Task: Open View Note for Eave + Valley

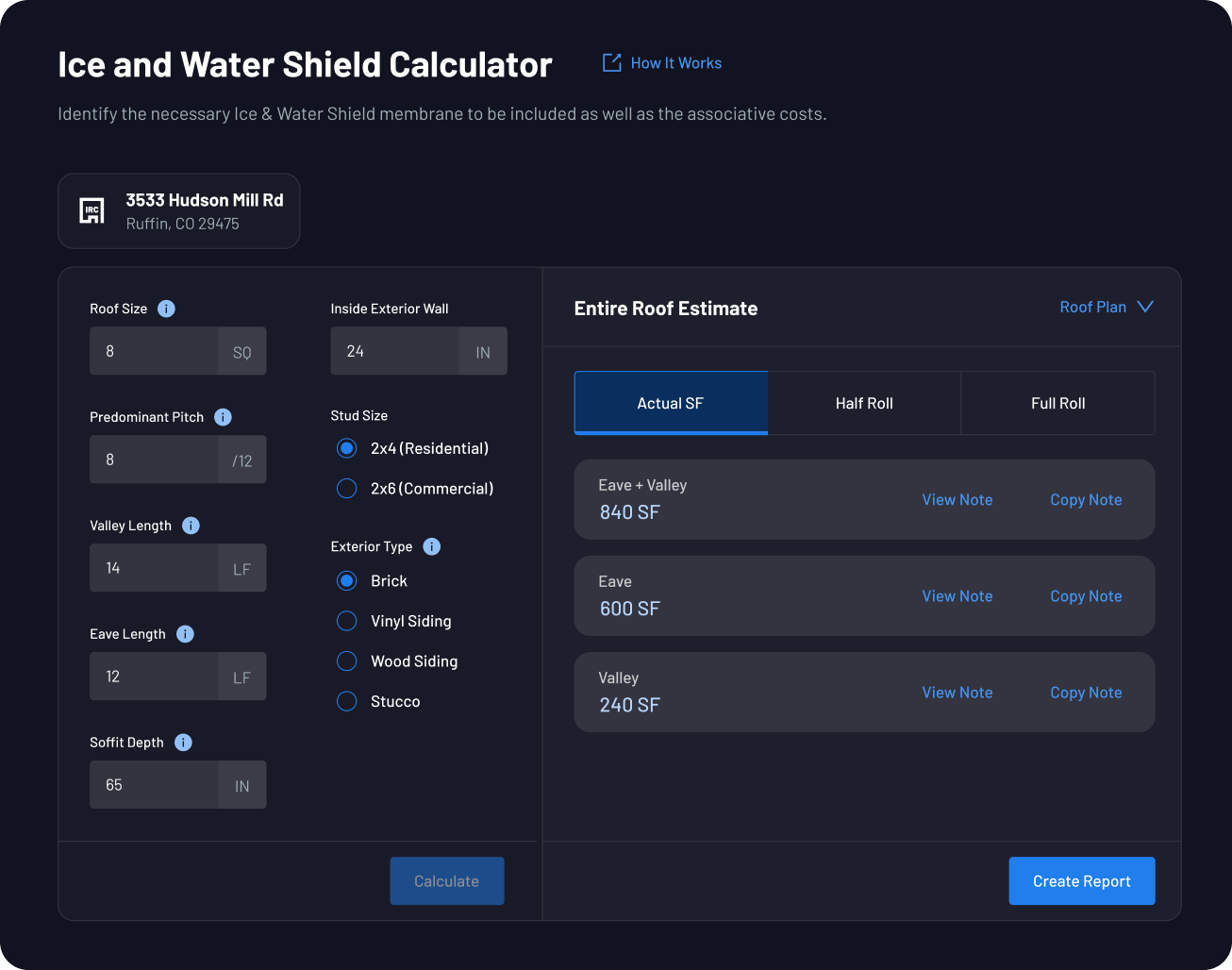Action: [x=957, y=500]
